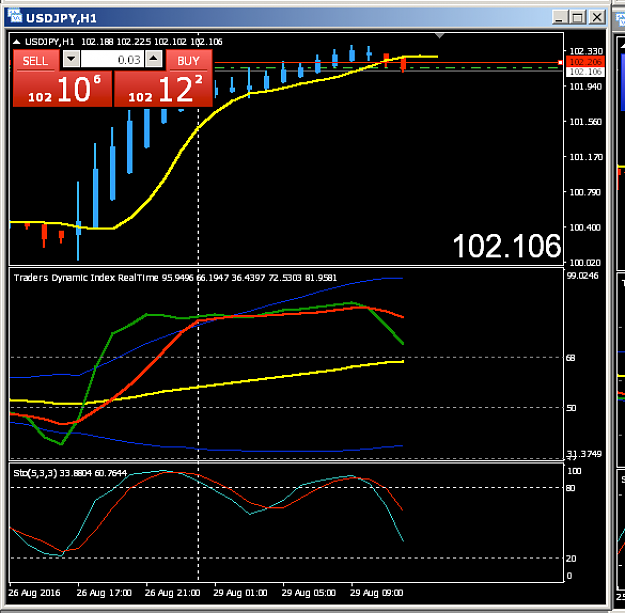The image size is (625, 613).
Task: Click the chart shift triangle marker
Action: click(439, 36)
